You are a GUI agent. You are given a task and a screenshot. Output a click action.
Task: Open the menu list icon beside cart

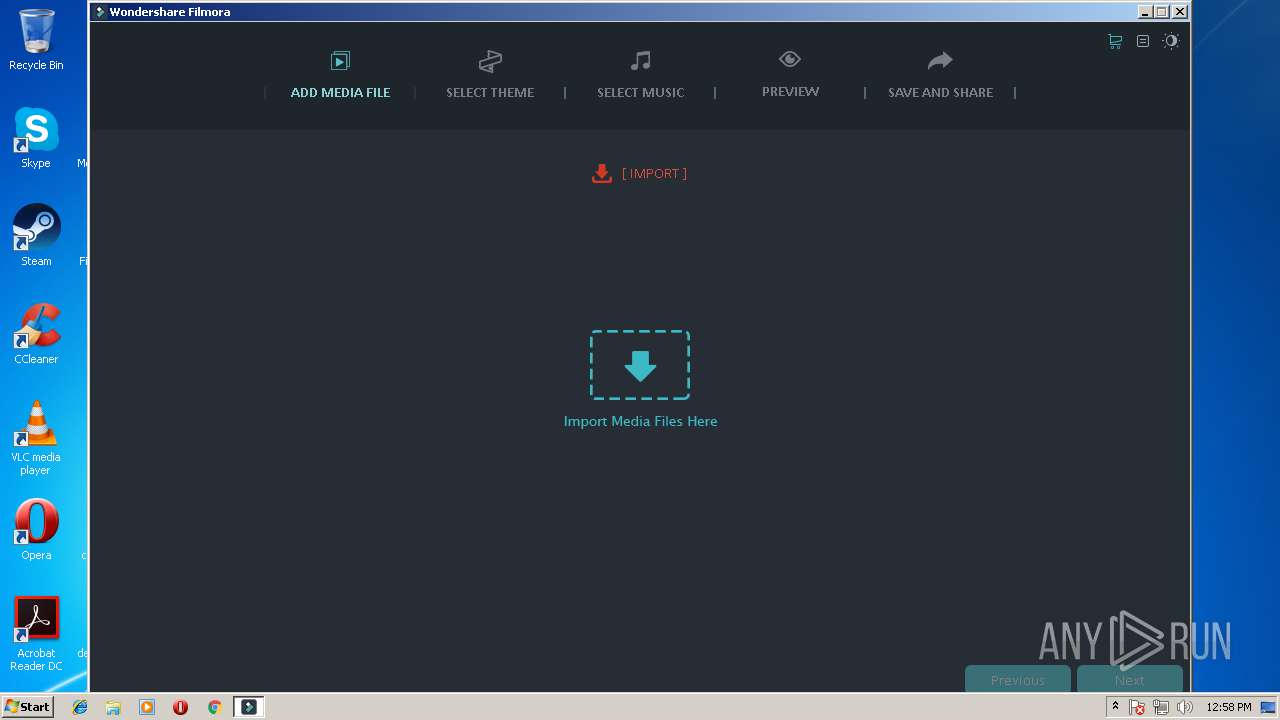point(1143,41)
